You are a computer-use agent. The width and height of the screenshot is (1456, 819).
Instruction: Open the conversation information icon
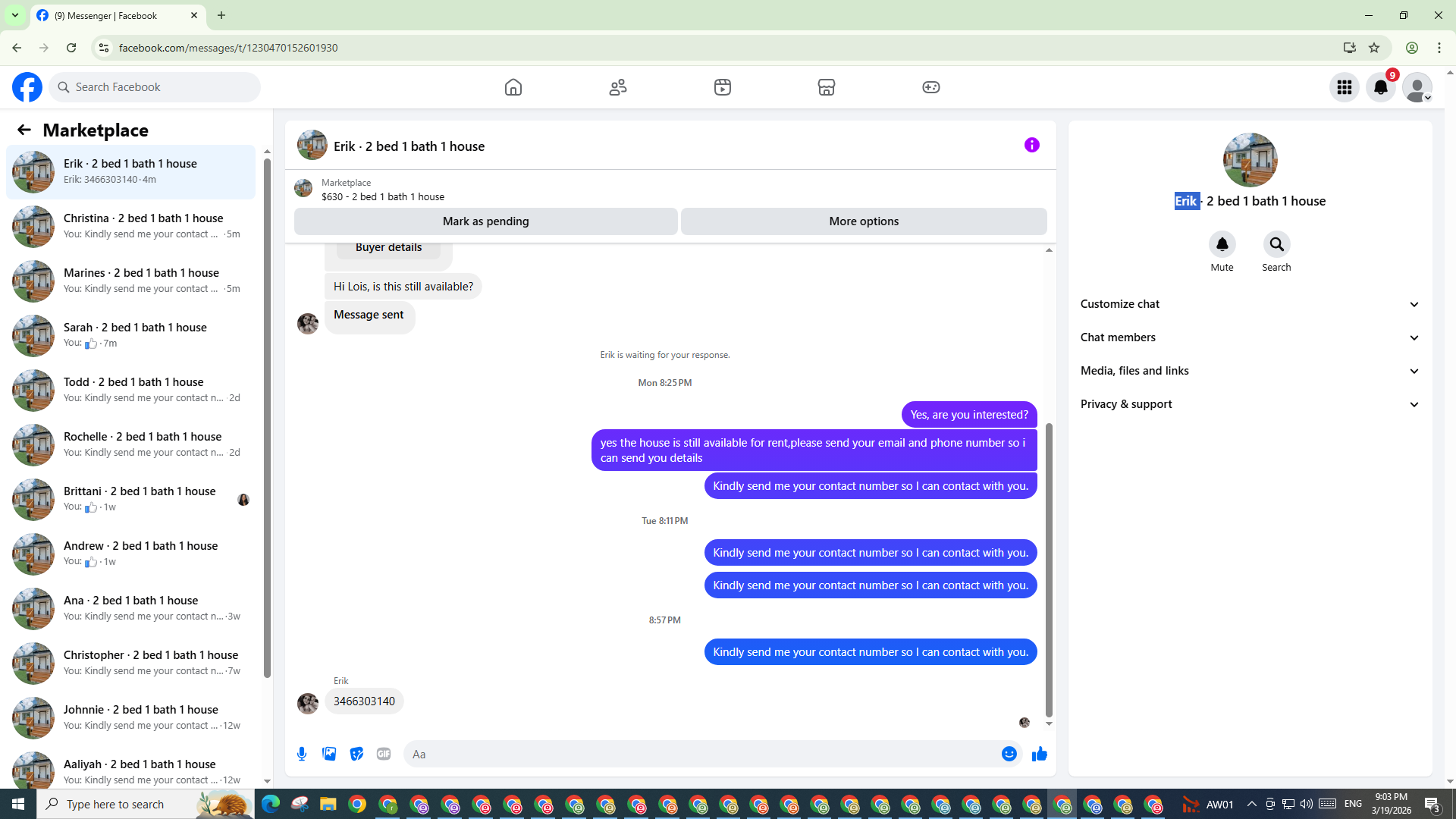(1031, 145)
